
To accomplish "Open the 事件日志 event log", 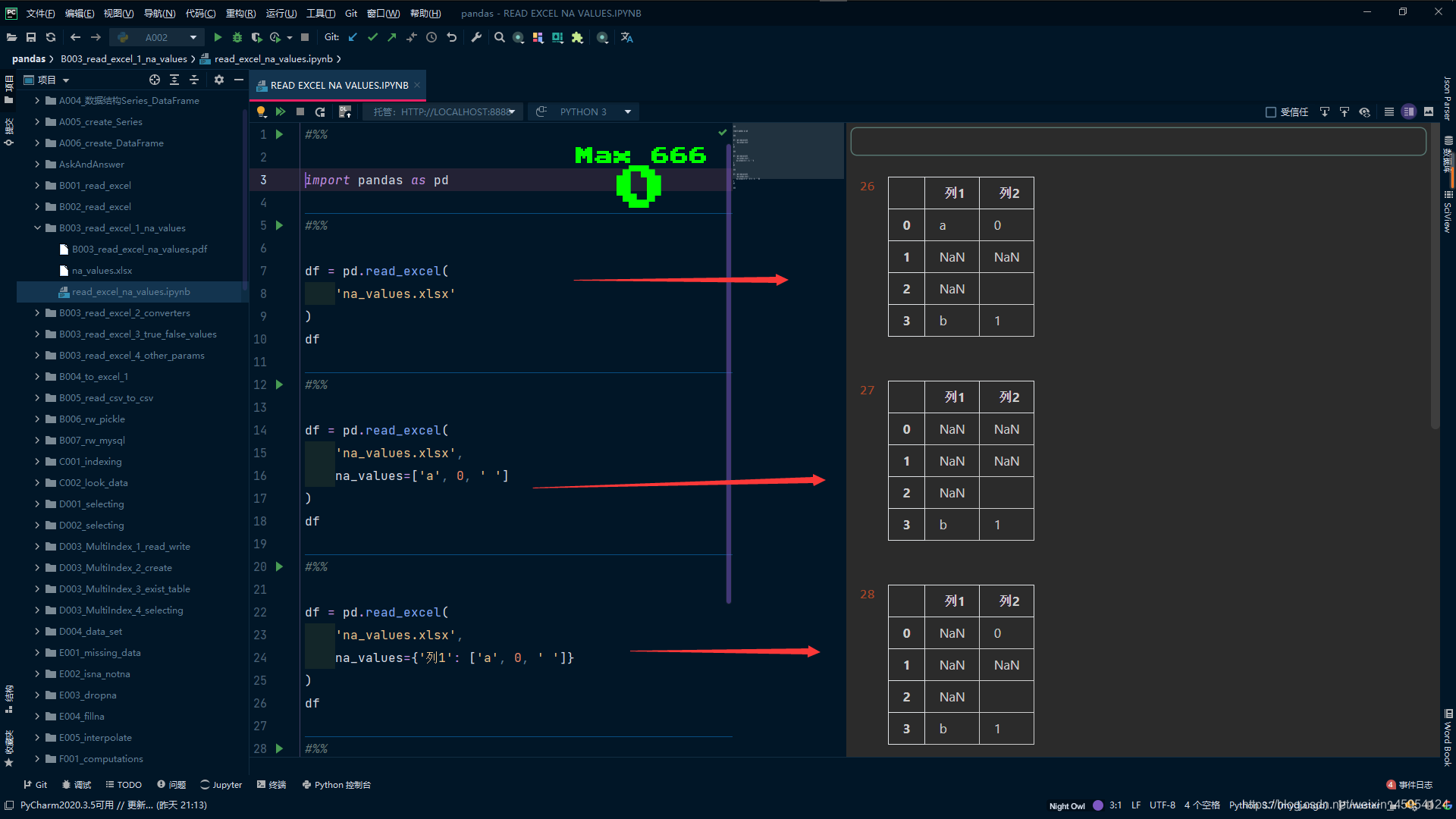I will [1410, 785].
